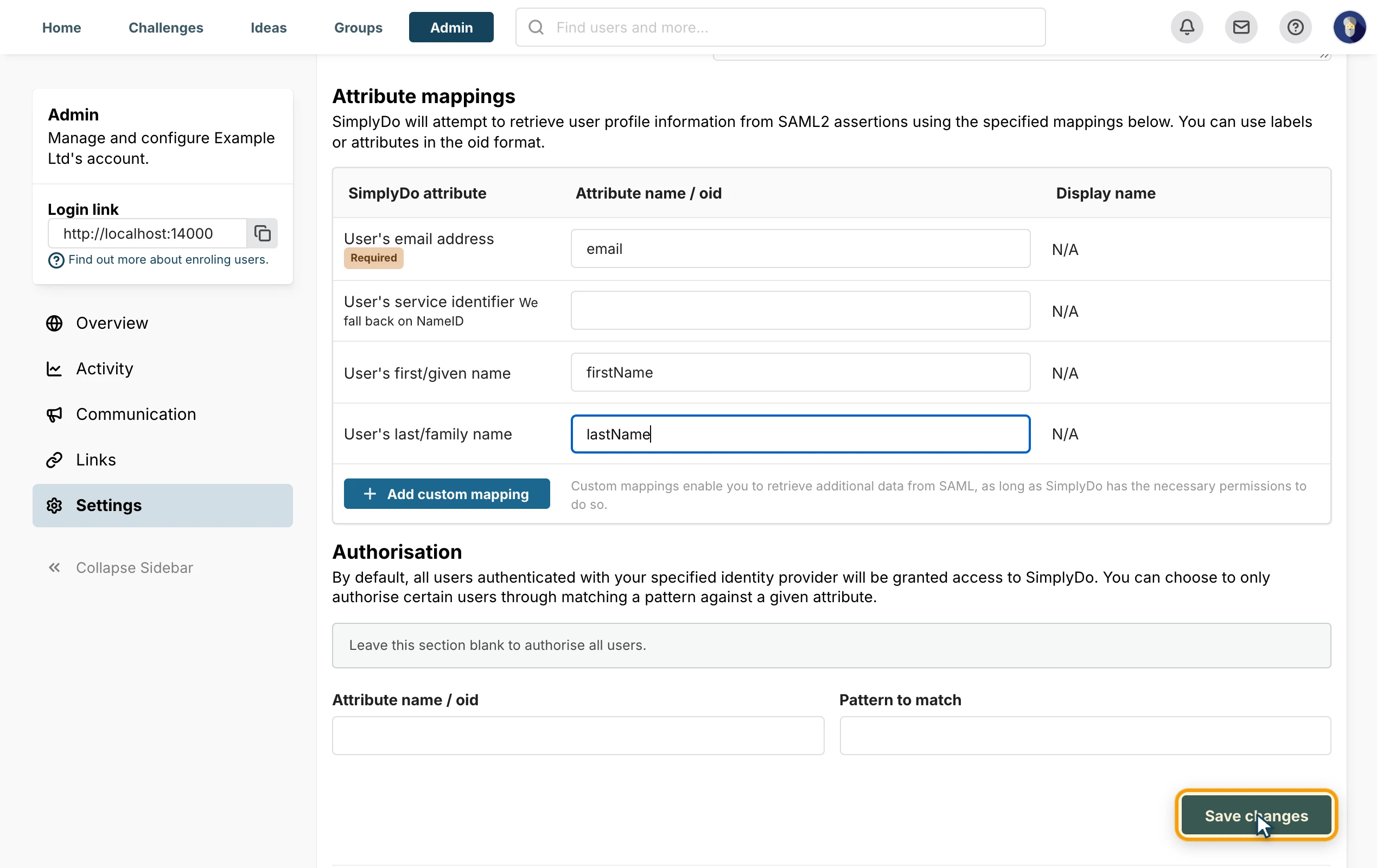Open the Challenges tab
This screenshot has height=868, width=1389.
(x=165, y=27)
